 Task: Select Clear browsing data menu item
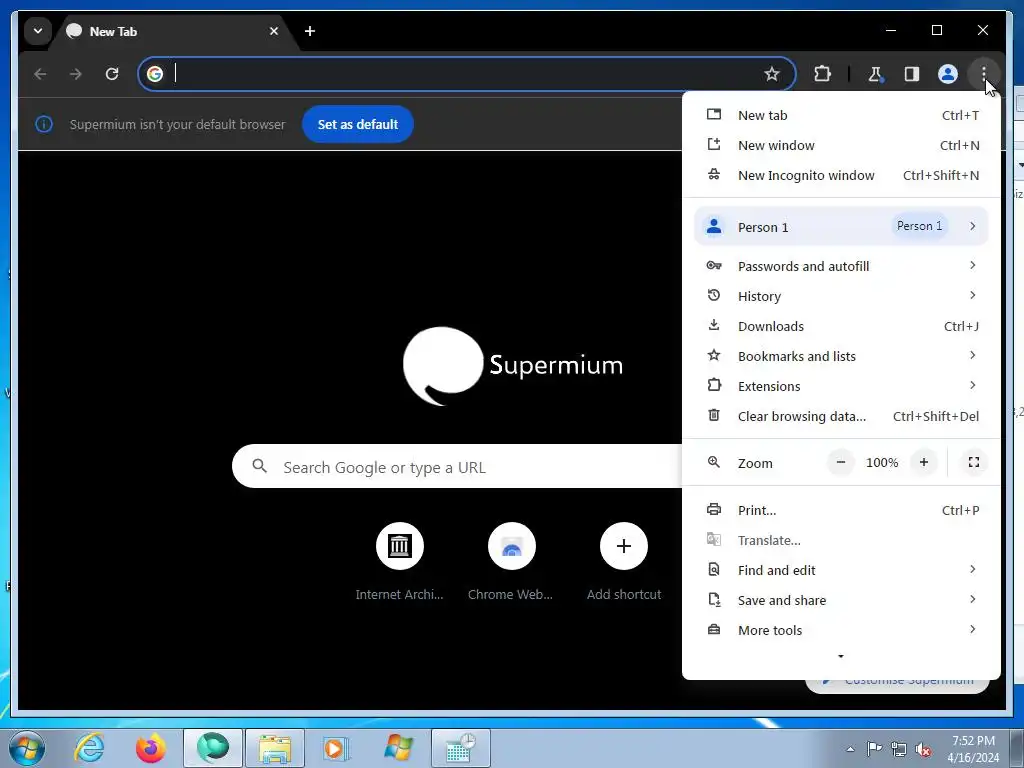click(841, 416)
